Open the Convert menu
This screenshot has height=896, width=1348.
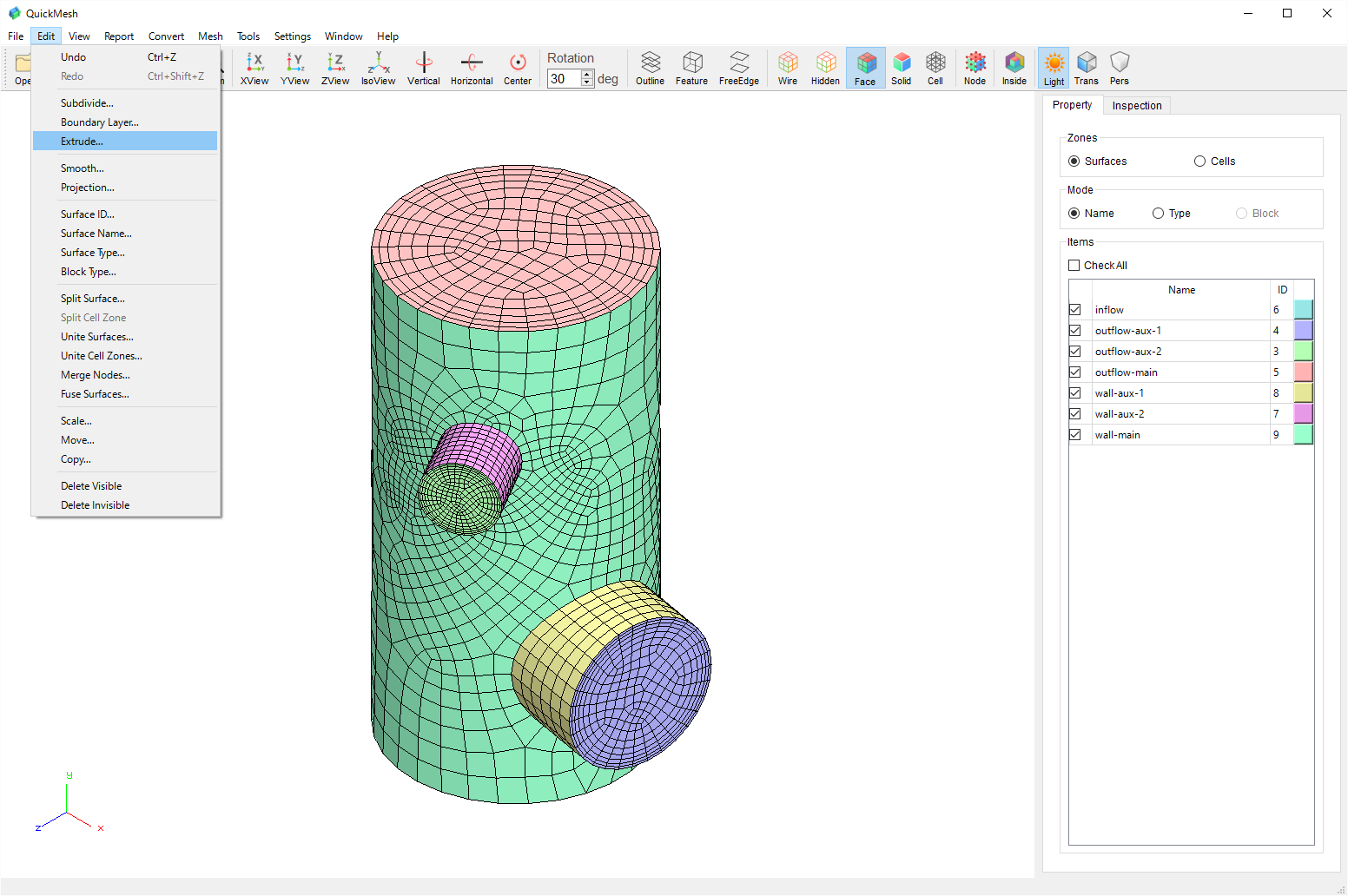tap(166, 36)
